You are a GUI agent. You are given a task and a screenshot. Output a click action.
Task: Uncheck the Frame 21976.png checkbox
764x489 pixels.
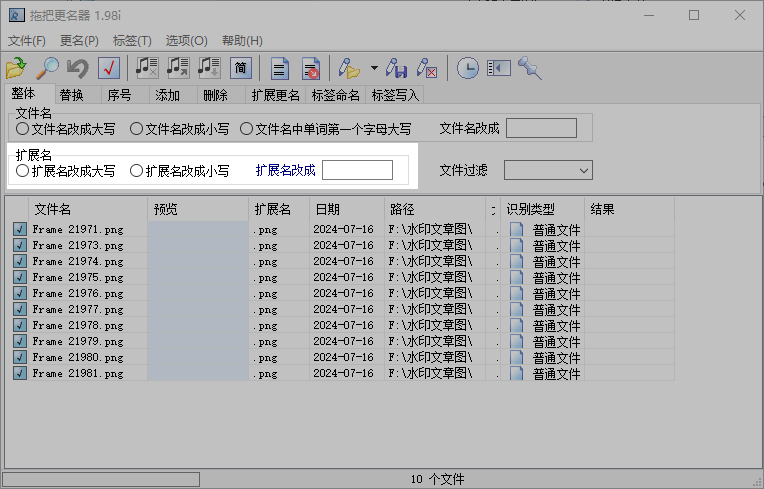point(19,293)
